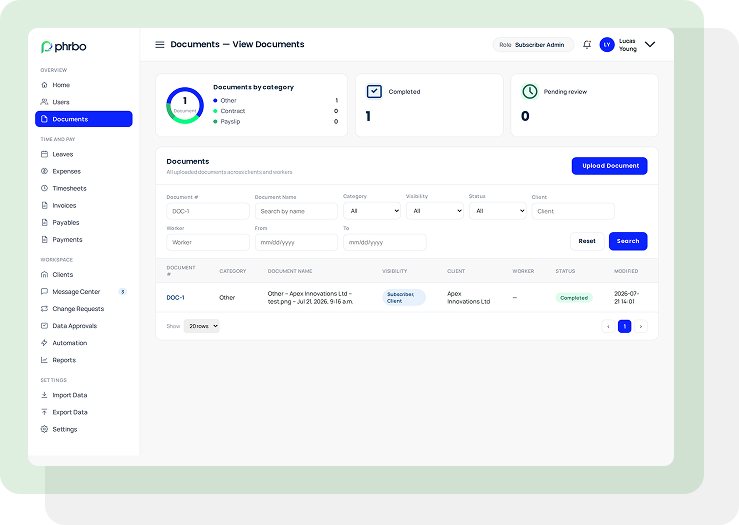The height and width of the screenshot is (525, 739).
Task: Click the Home sidebar icon
Action: pos(44,85)
